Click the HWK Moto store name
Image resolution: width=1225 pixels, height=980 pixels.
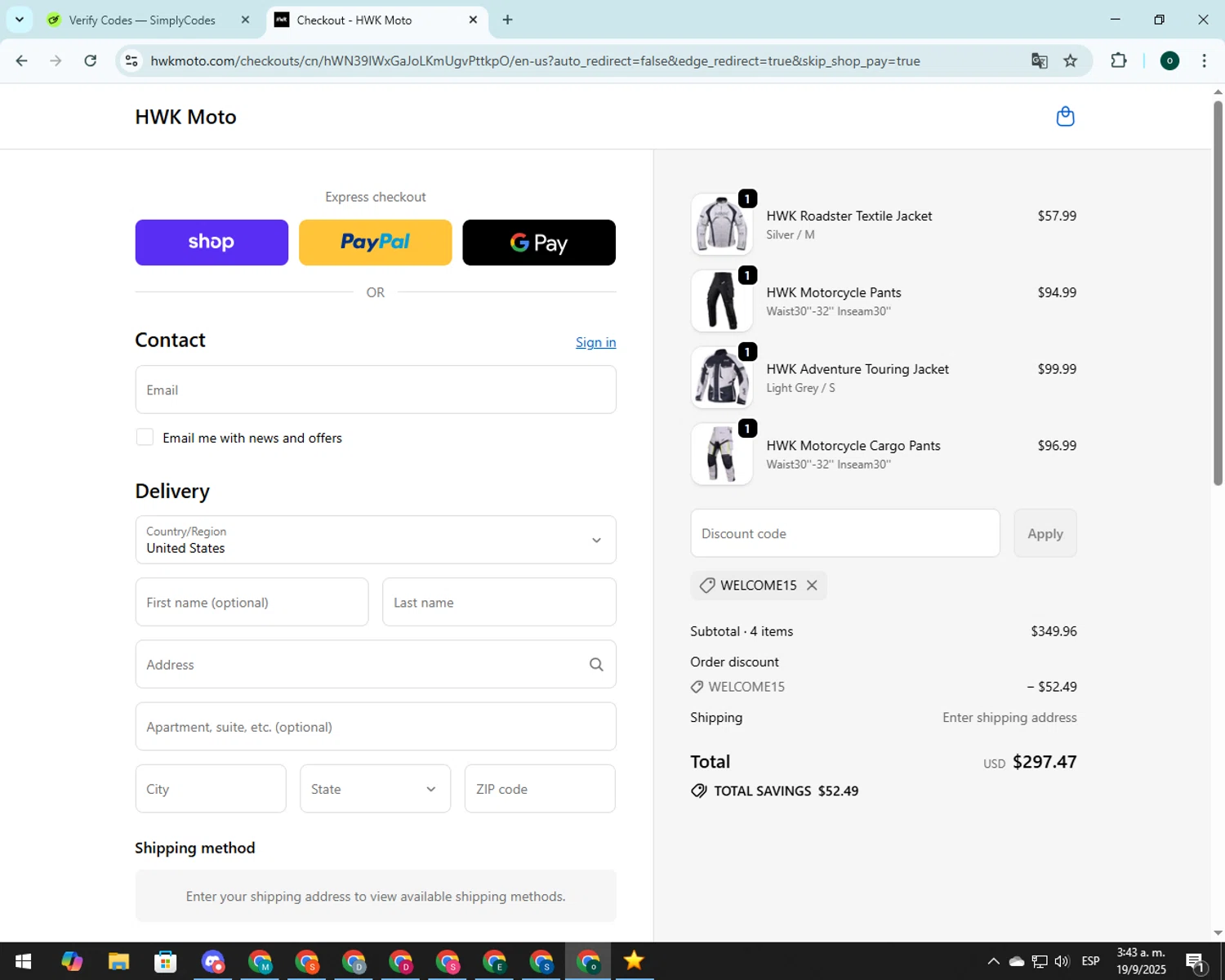tap(185, 117)
